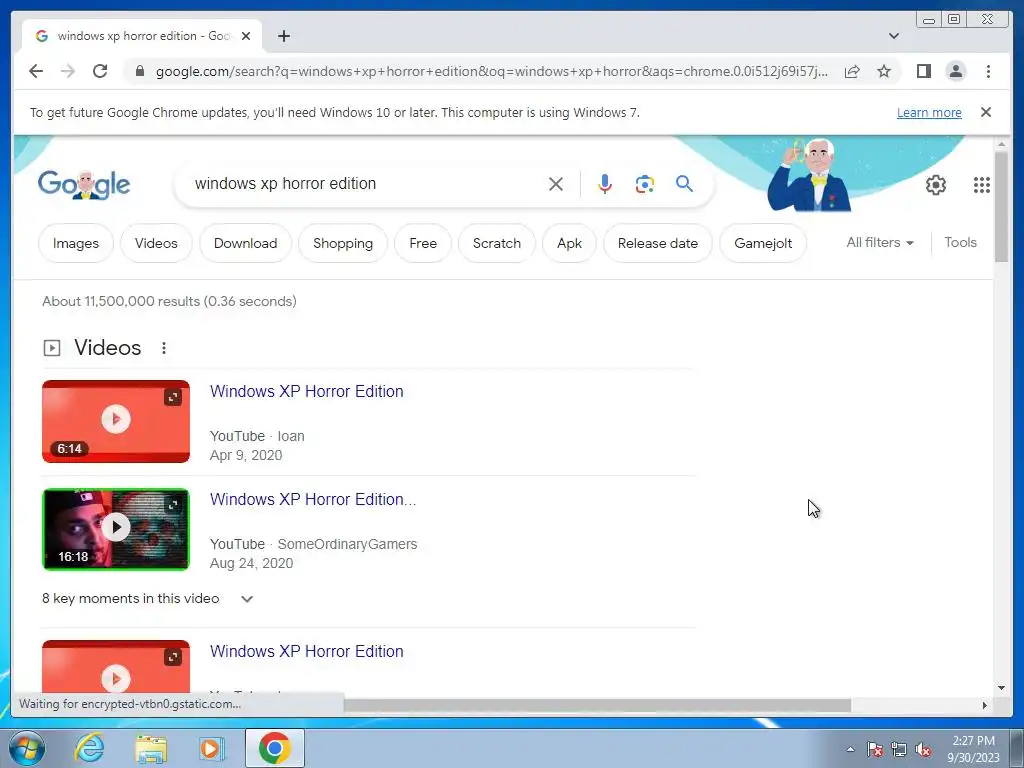
Task: Select the Download filter chip
Action: coord(246,243)
